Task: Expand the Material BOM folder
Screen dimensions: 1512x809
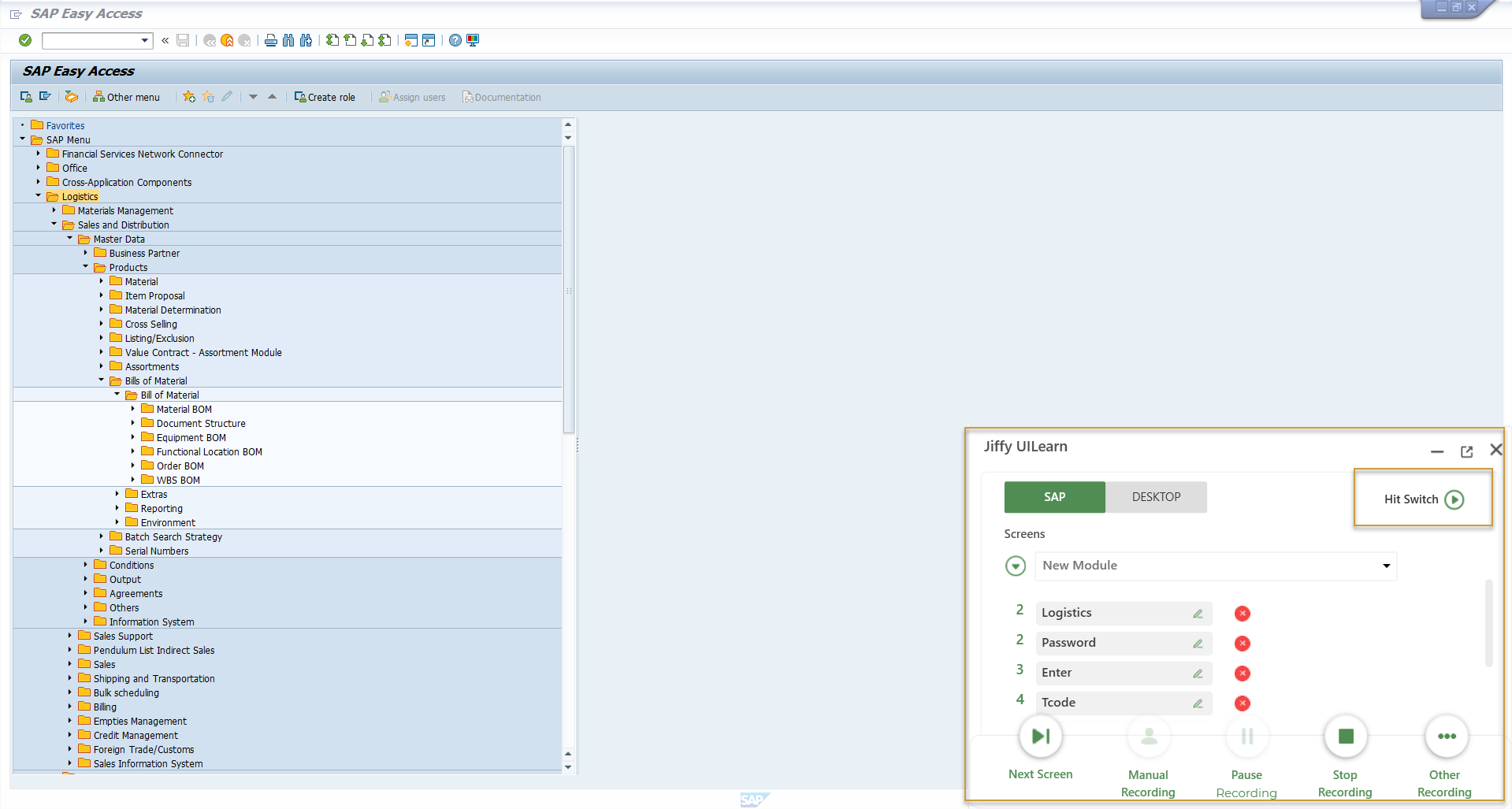Action: [x=132, y=409]
